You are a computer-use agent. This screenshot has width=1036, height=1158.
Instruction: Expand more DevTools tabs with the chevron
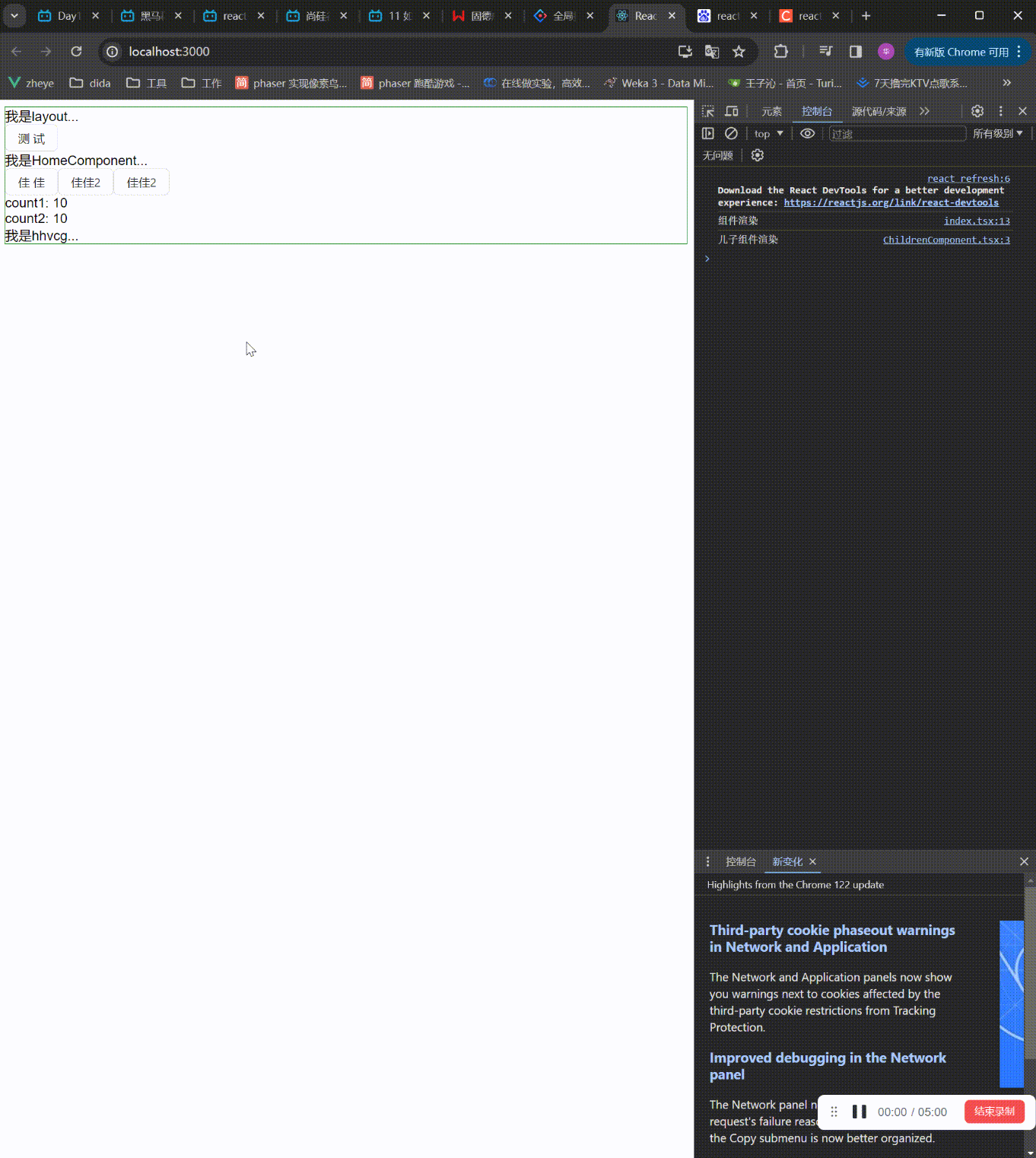click(925, 111)
